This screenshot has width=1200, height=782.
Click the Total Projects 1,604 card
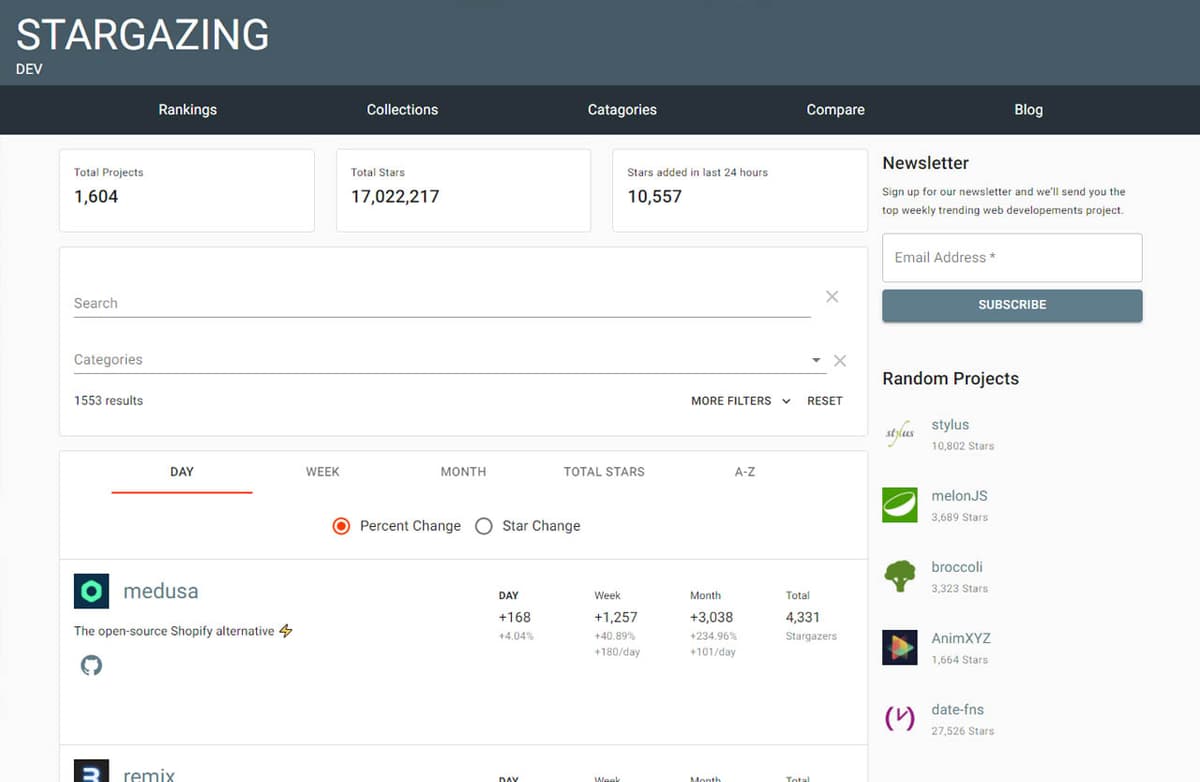(x=187, y=191)
